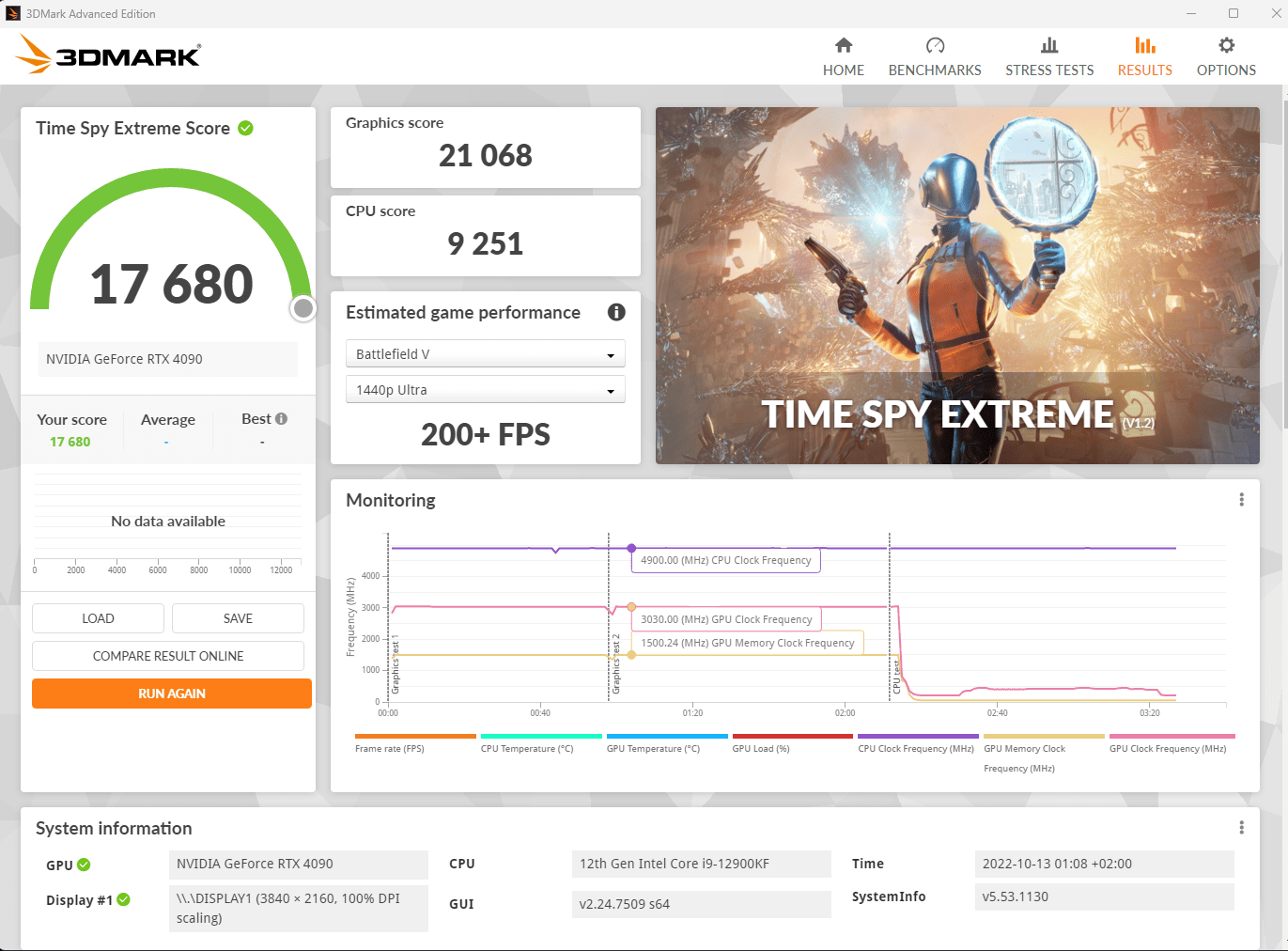Screen dimensions: 1288x951
Task: Click the green check next to Display #1
Action: tap(123, 899)
